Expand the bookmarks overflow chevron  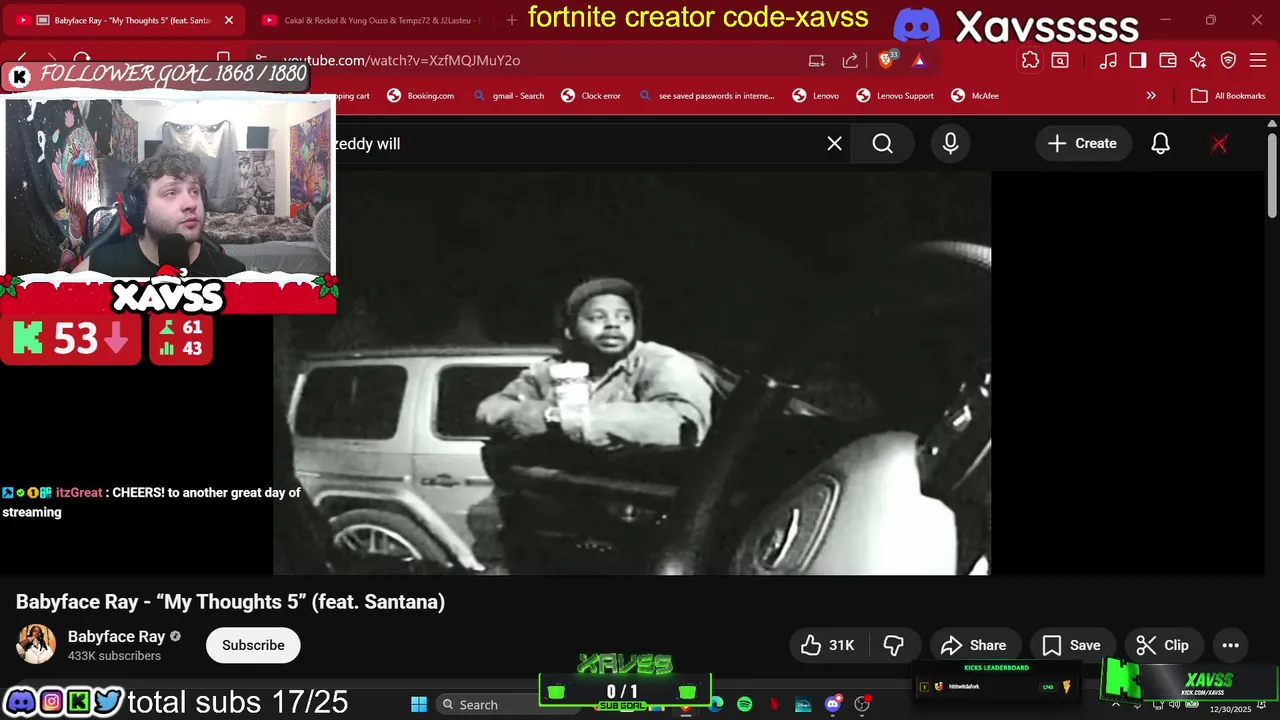(1151, 96)
